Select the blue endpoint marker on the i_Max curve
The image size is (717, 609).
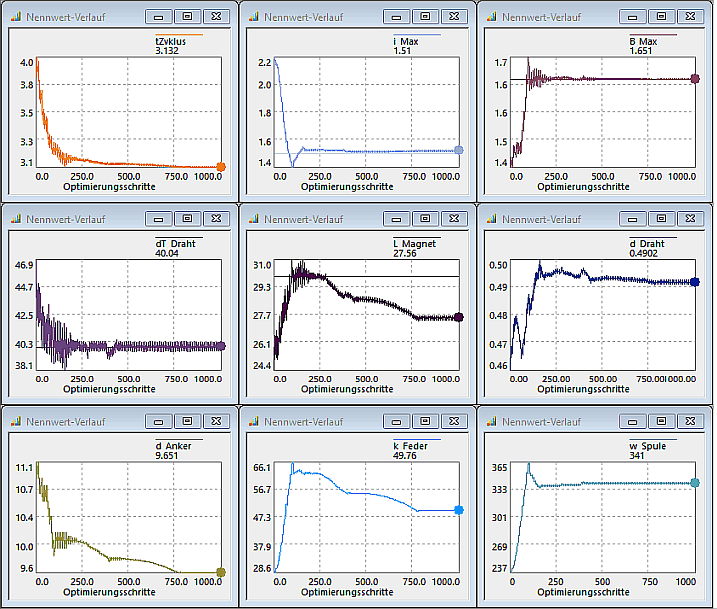(x=459, y=150)
